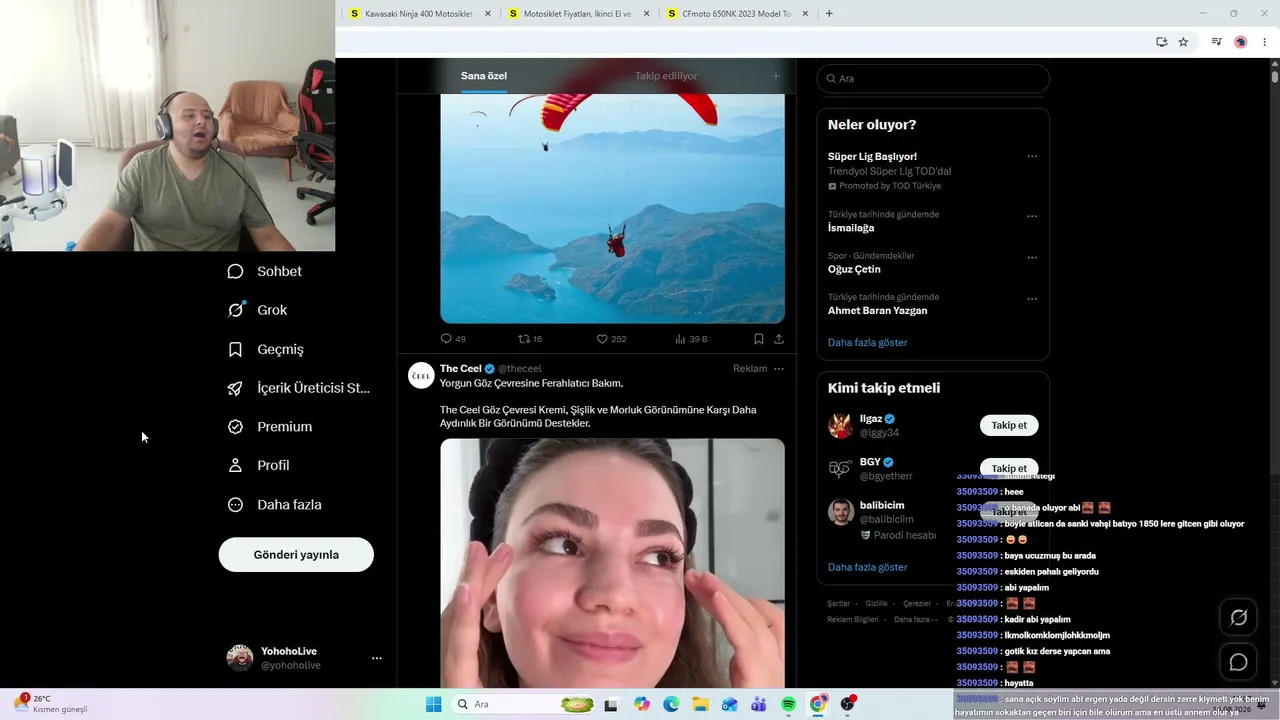Open the Chrome profile avatar
Viewport: 1280px width, 720px height.
click(x=1241, y=42)
